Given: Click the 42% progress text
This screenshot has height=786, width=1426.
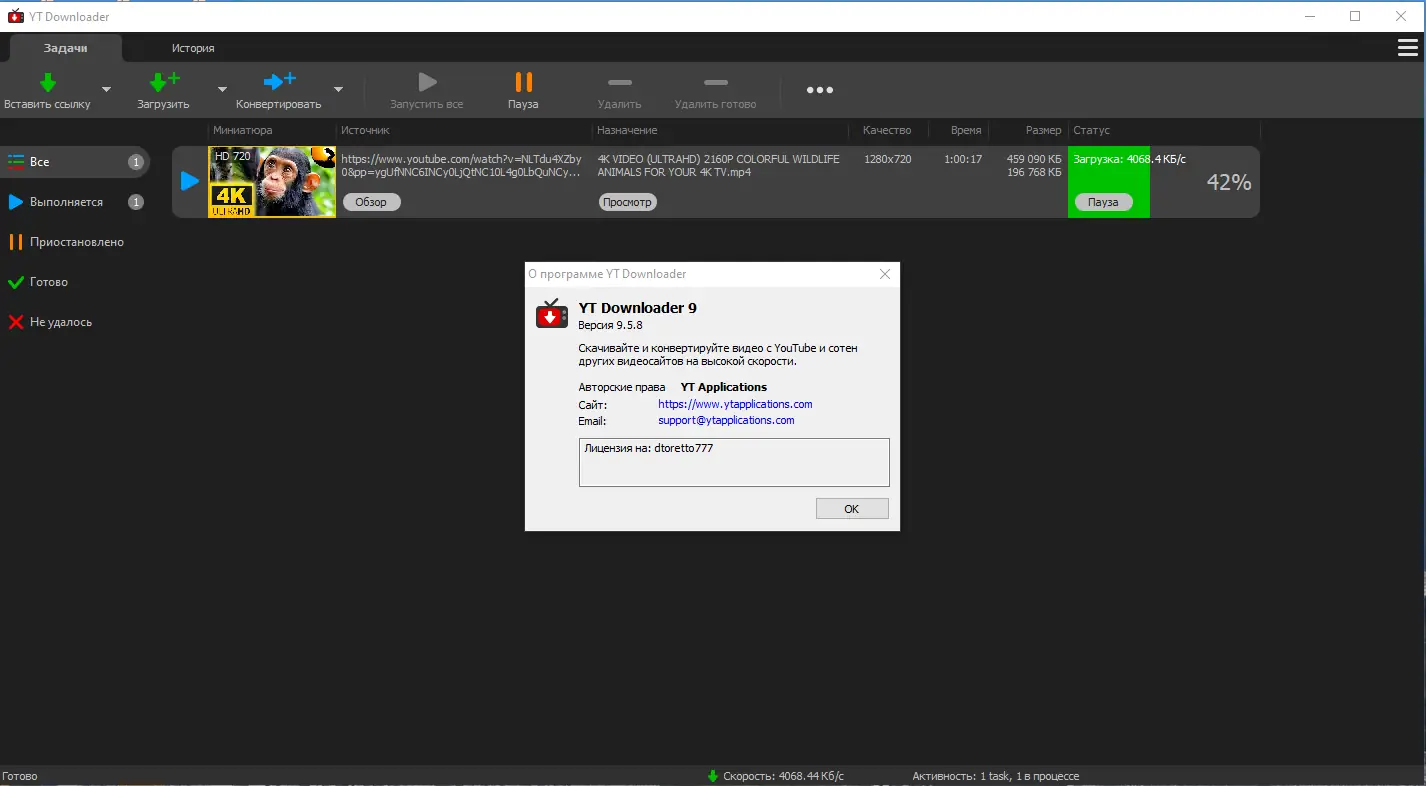Looking at the screenshot, I should point(1229,182).
